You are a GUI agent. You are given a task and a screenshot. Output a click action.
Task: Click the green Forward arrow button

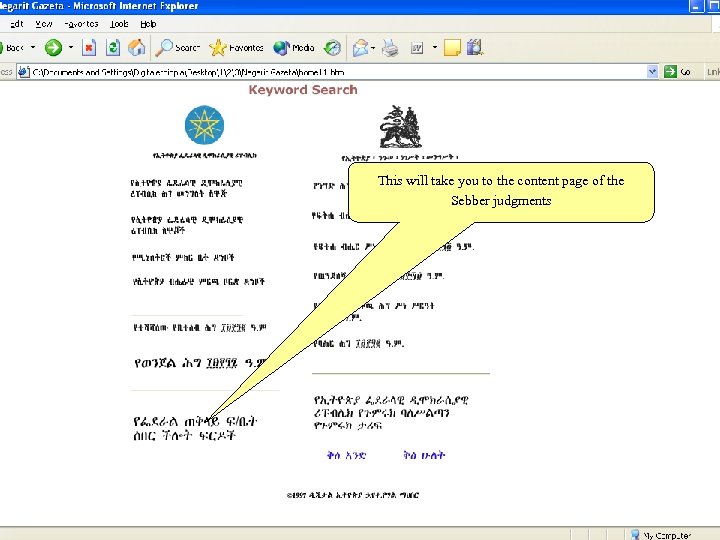[53, 47]
